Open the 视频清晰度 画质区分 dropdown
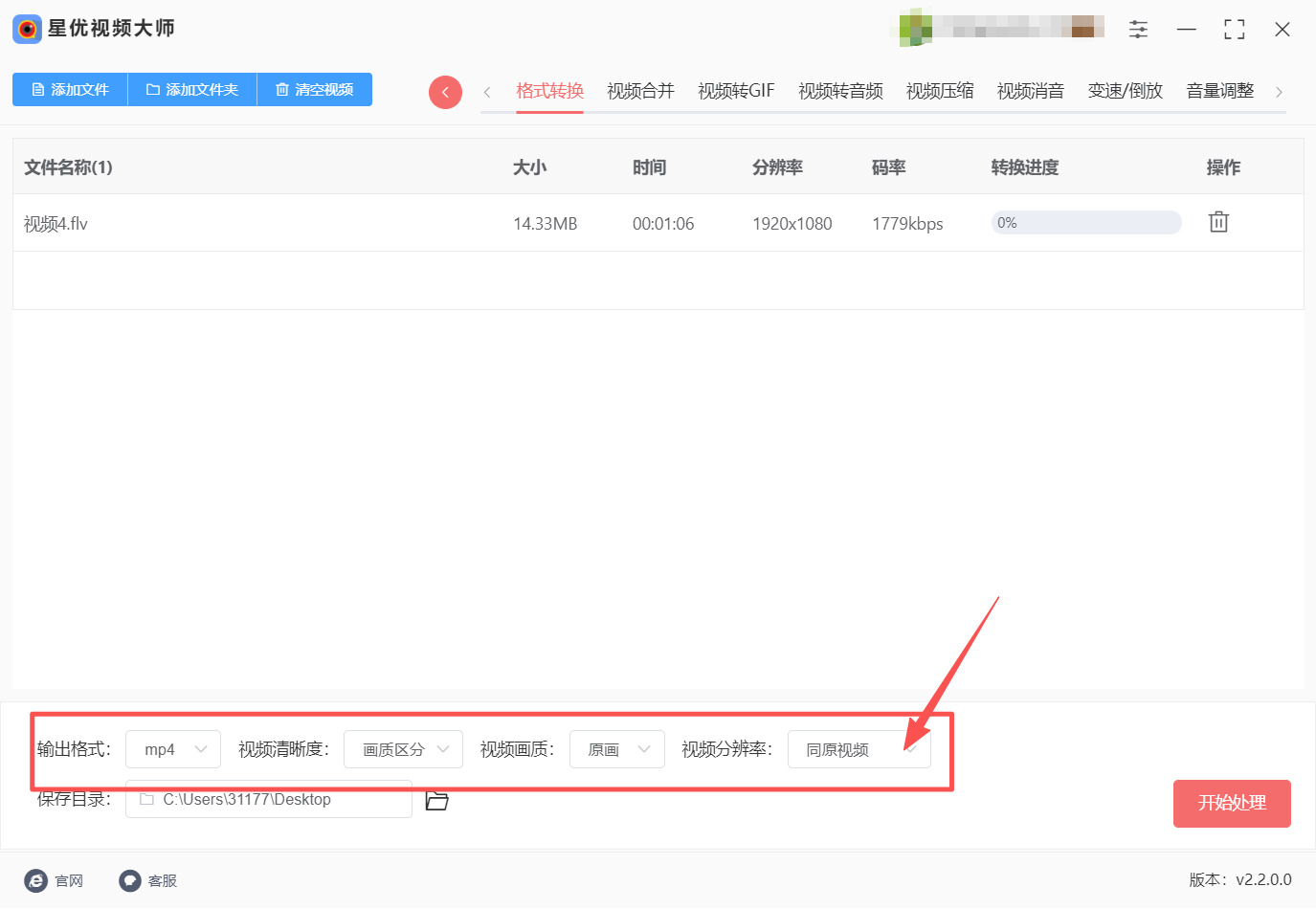Image resolution: width=1316 pixels, height=909 pixels. 403,749
